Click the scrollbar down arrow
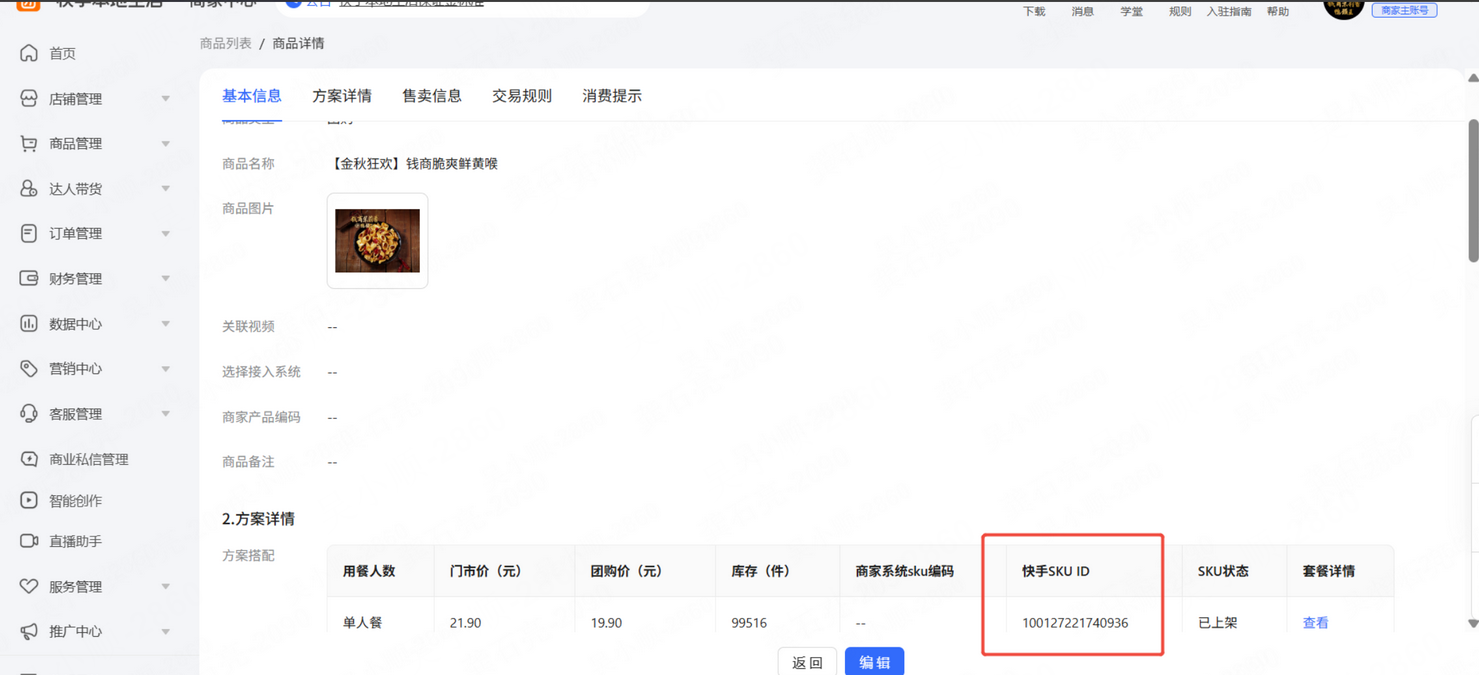 pyautogui.click(x=1472, y=623)
